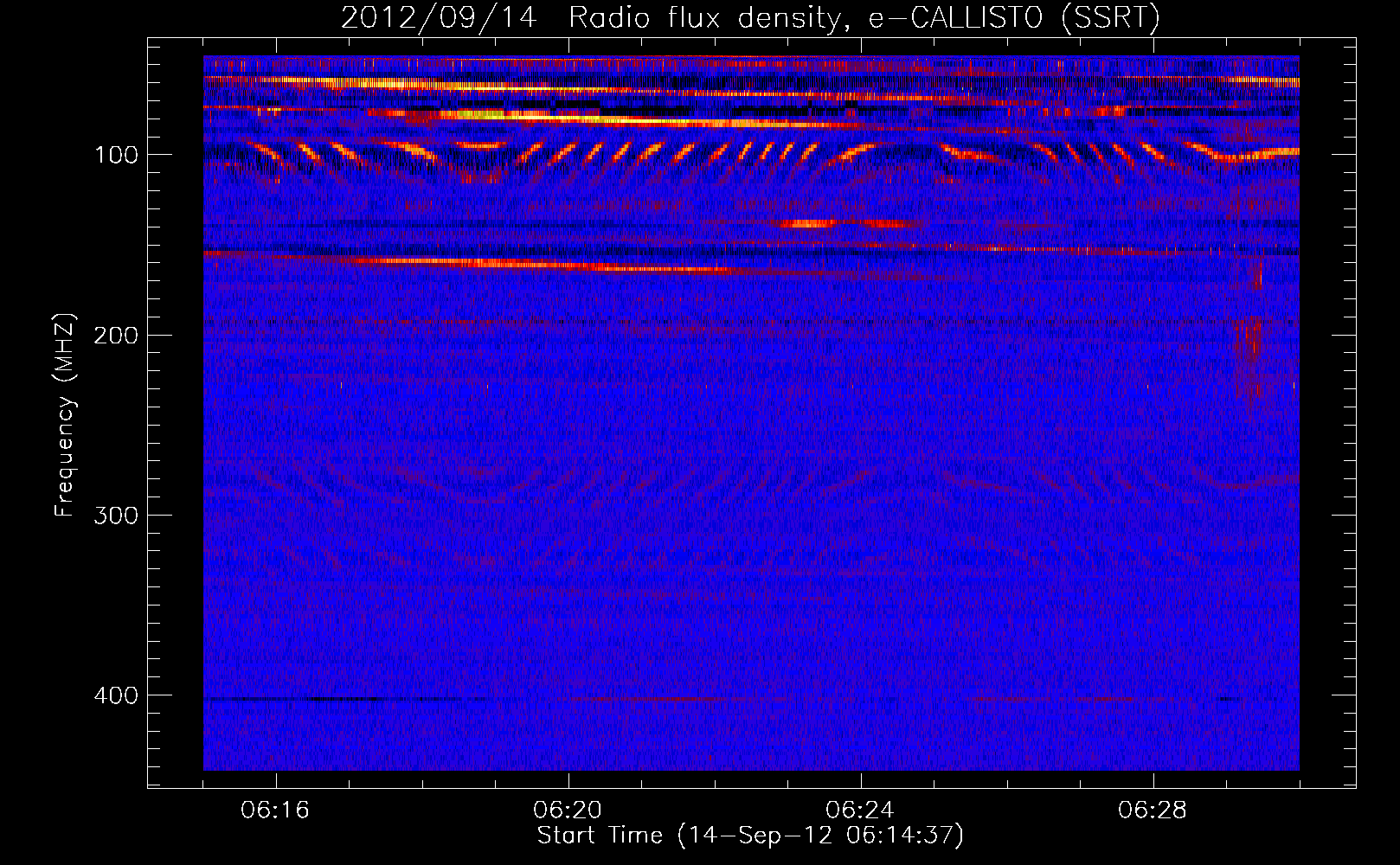Click the 06:28 time tick label

[1153, 811]
